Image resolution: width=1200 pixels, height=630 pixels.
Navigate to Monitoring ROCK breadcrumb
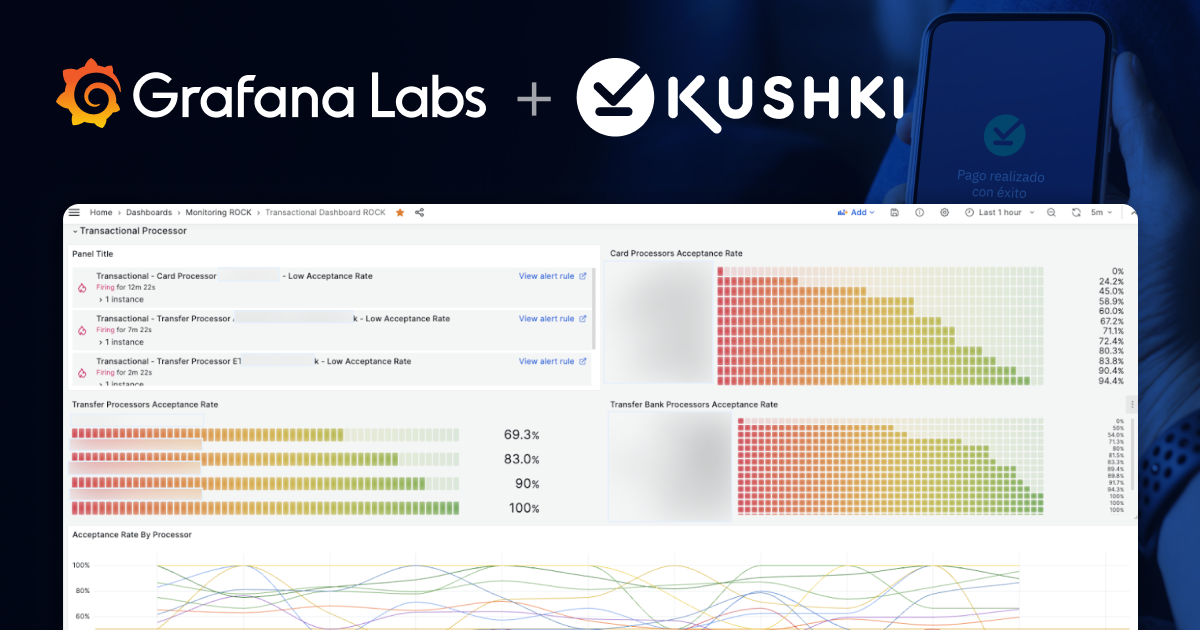click(218, 212)
